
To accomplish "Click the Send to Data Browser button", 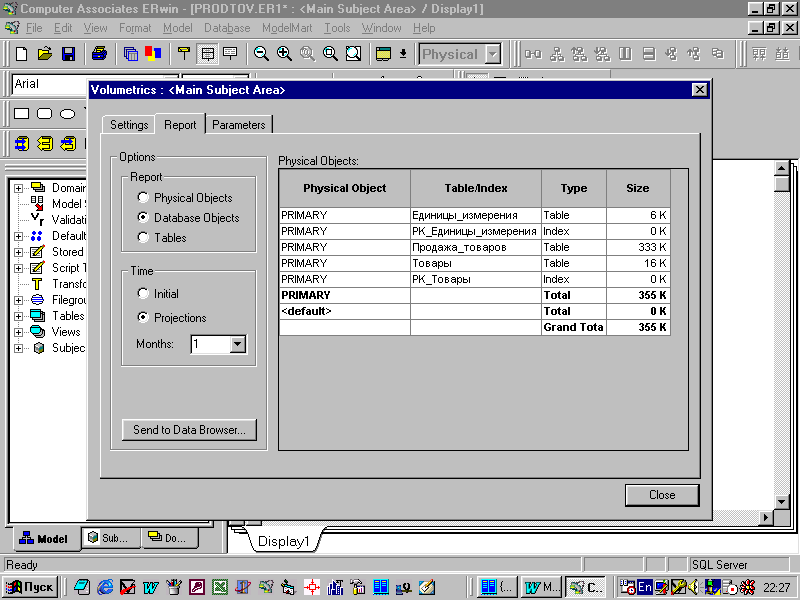I will pos(189,430).
